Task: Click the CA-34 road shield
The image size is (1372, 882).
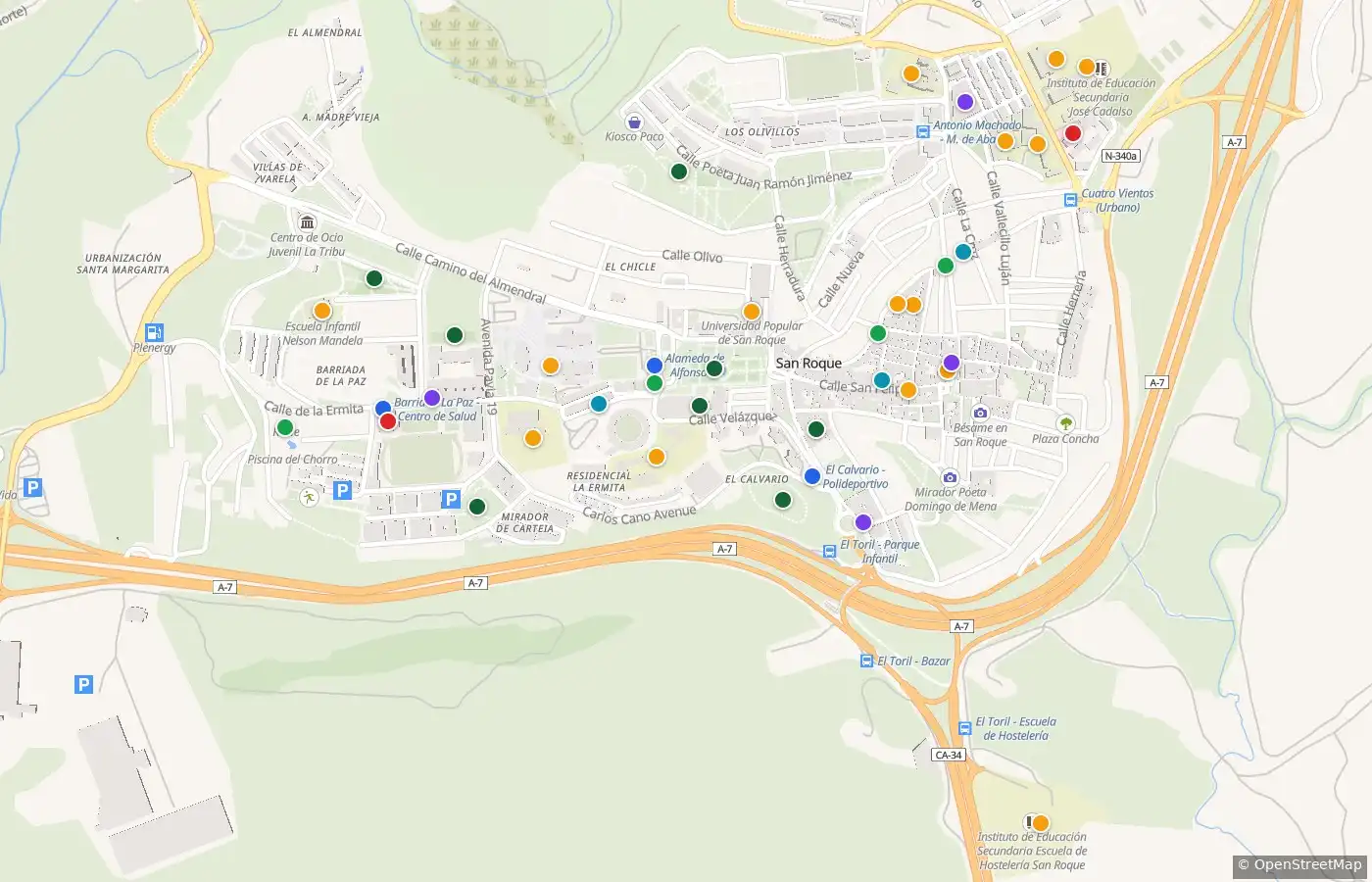Action: [949, 755]
